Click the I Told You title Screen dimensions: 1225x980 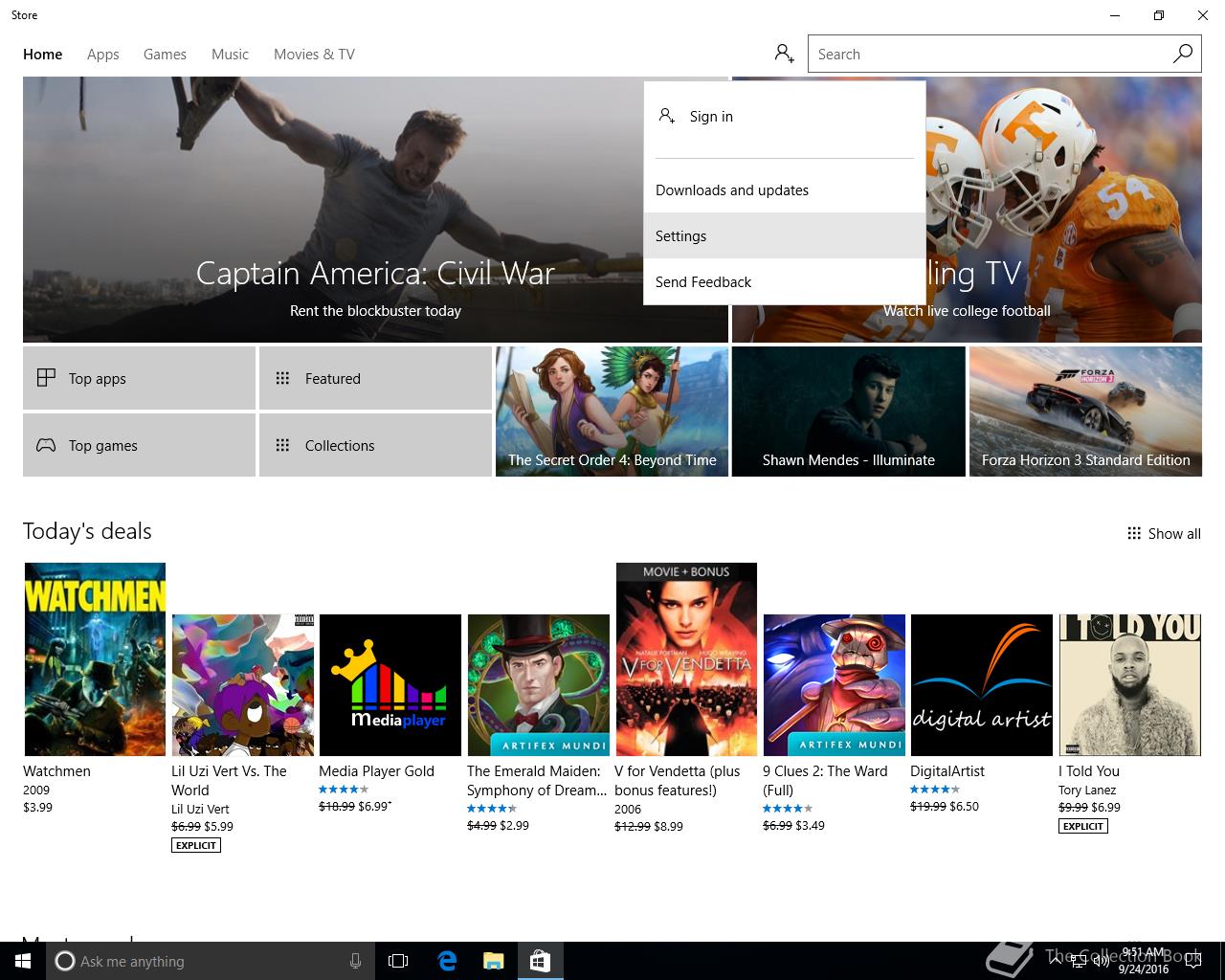coord(1089,770)
